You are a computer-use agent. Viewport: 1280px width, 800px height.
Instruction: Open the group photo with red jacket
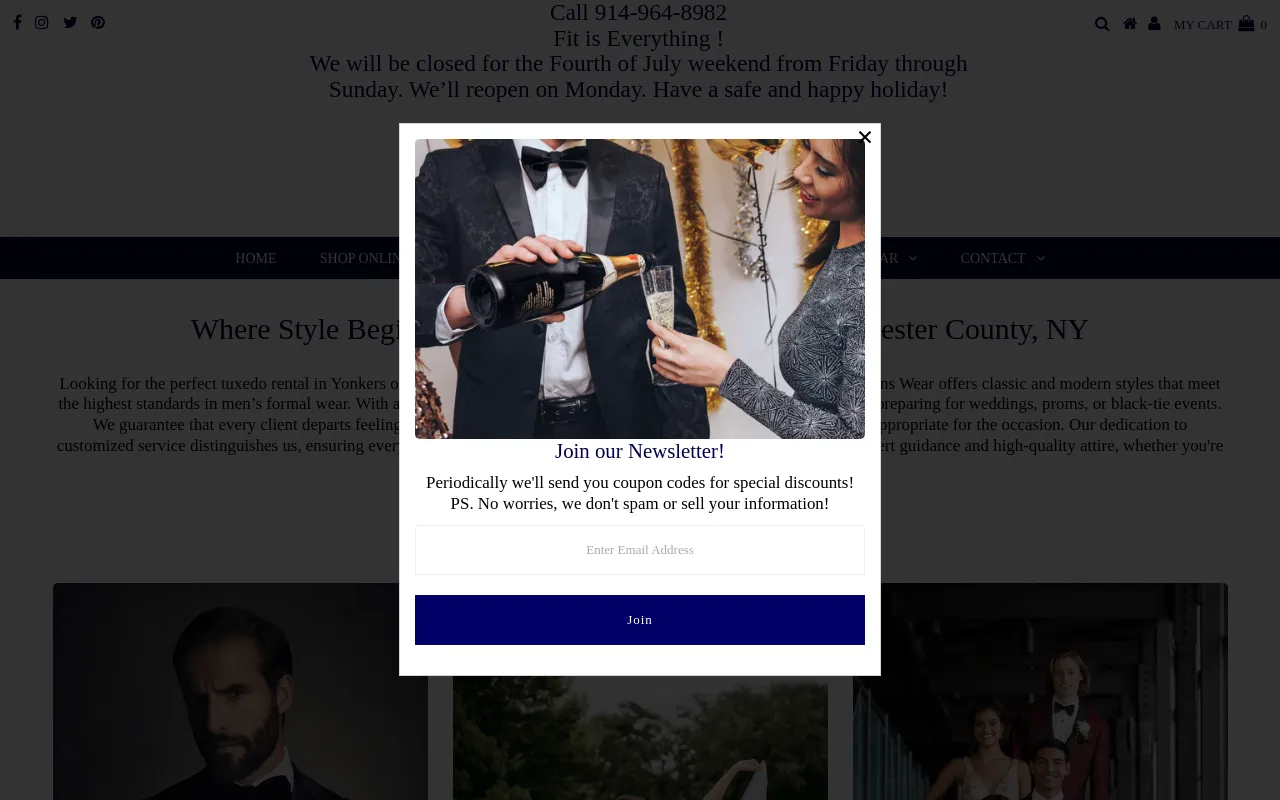click(1040, 691)
